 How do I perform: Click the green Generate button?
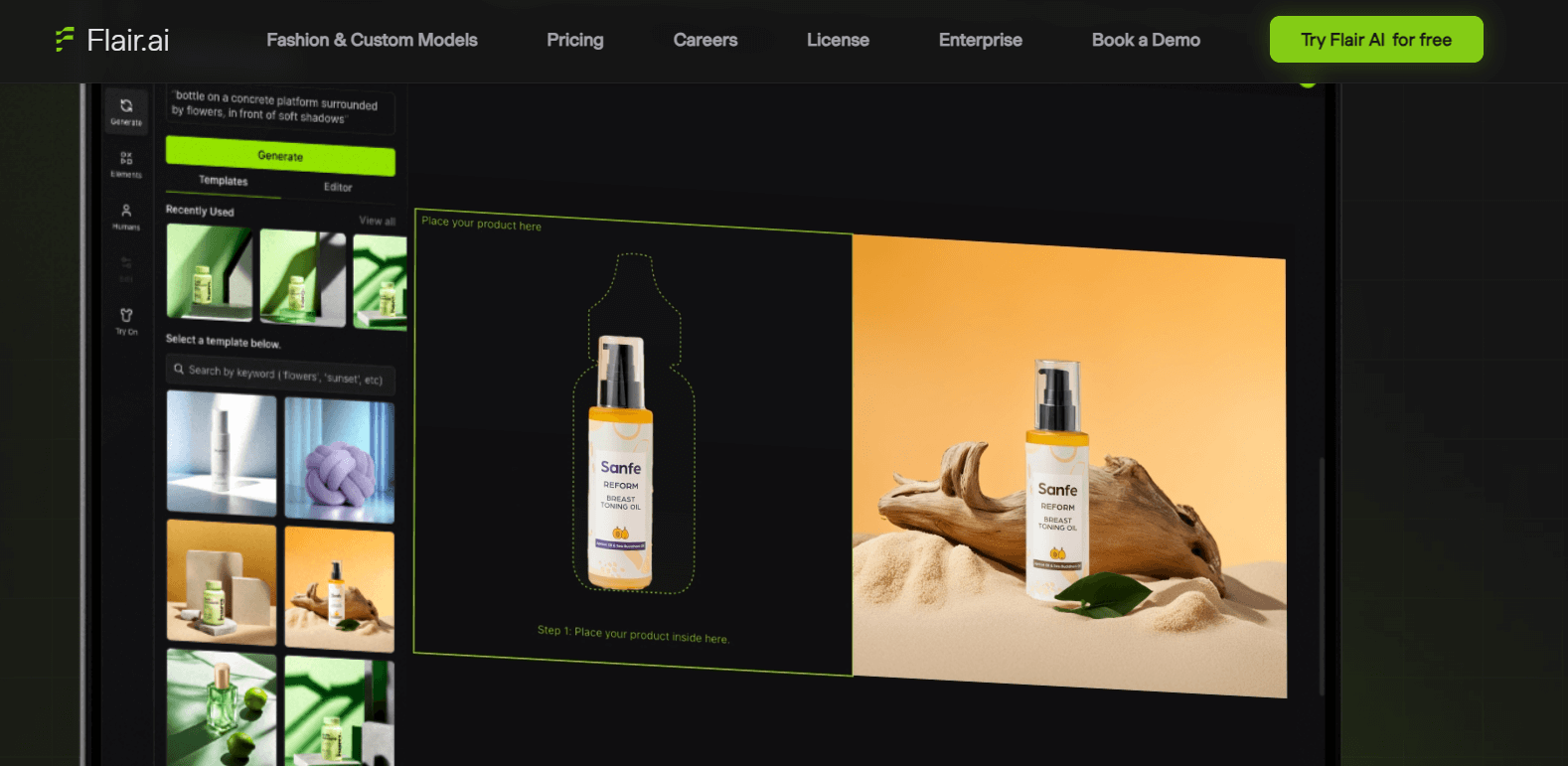pyautogui.click(x=280, y=156)
